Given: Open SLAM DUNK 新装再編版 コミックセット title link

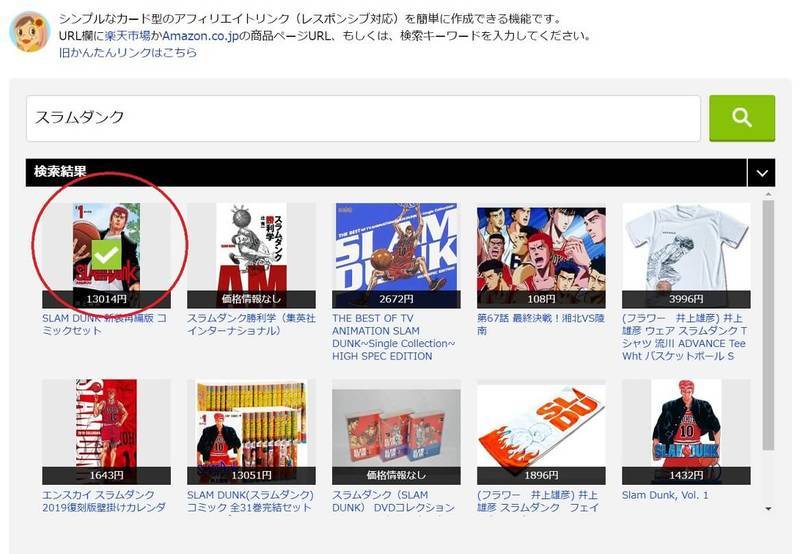Looking at the screenshot, I should coord(105,324).
